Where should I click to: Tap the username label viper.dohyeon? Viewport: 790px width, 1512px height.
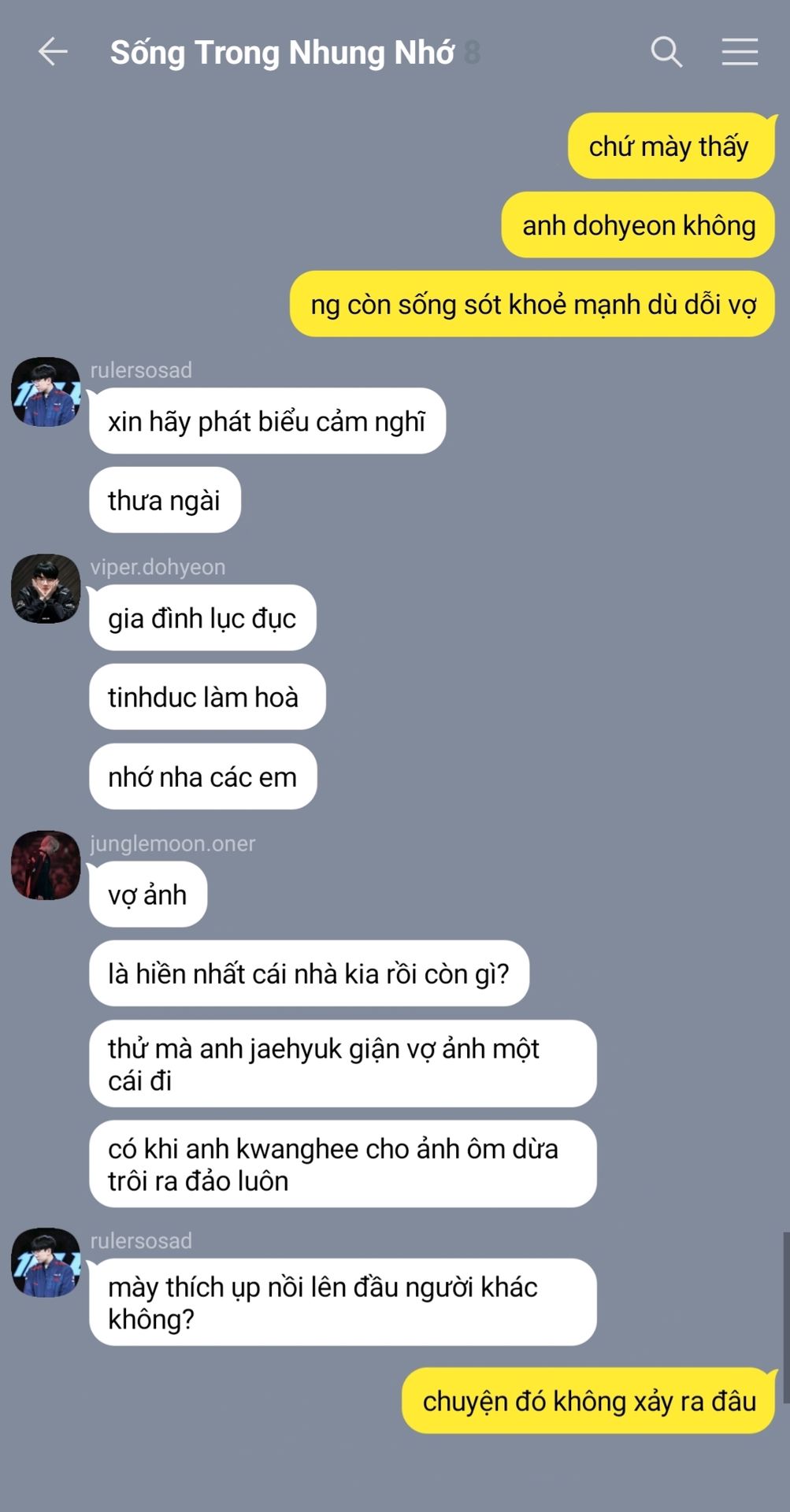coord(158,567)
